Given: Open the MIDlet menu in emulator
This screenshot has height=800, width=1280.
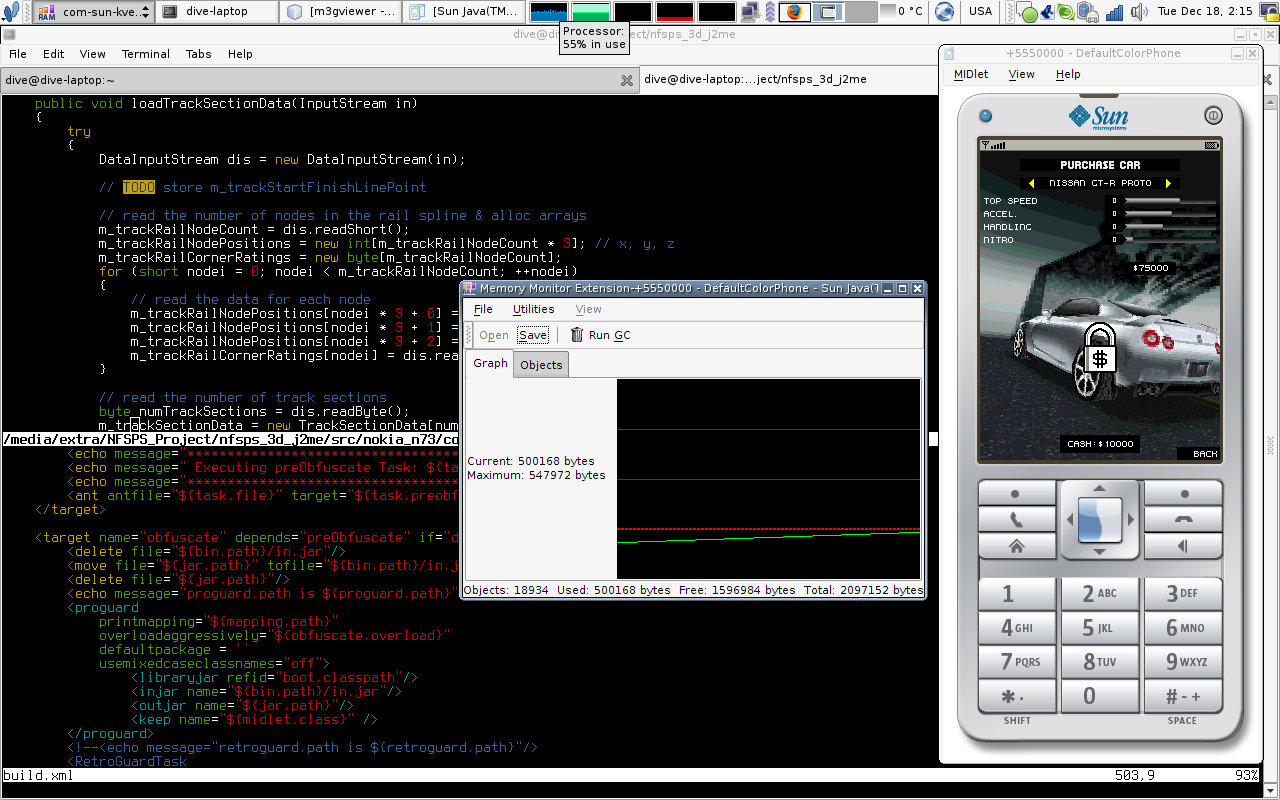Looking at the screenshot, I should coord(970,74).
